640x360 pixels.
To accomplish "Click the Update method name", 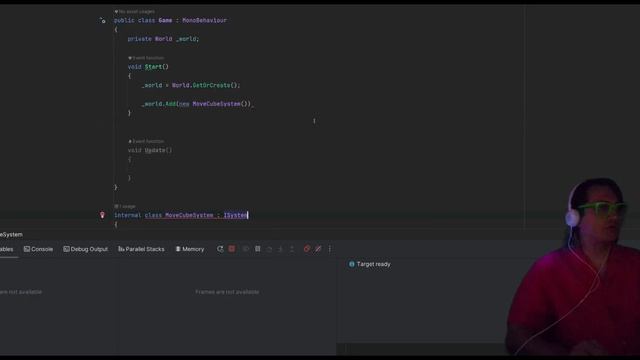I will point(155,150).
